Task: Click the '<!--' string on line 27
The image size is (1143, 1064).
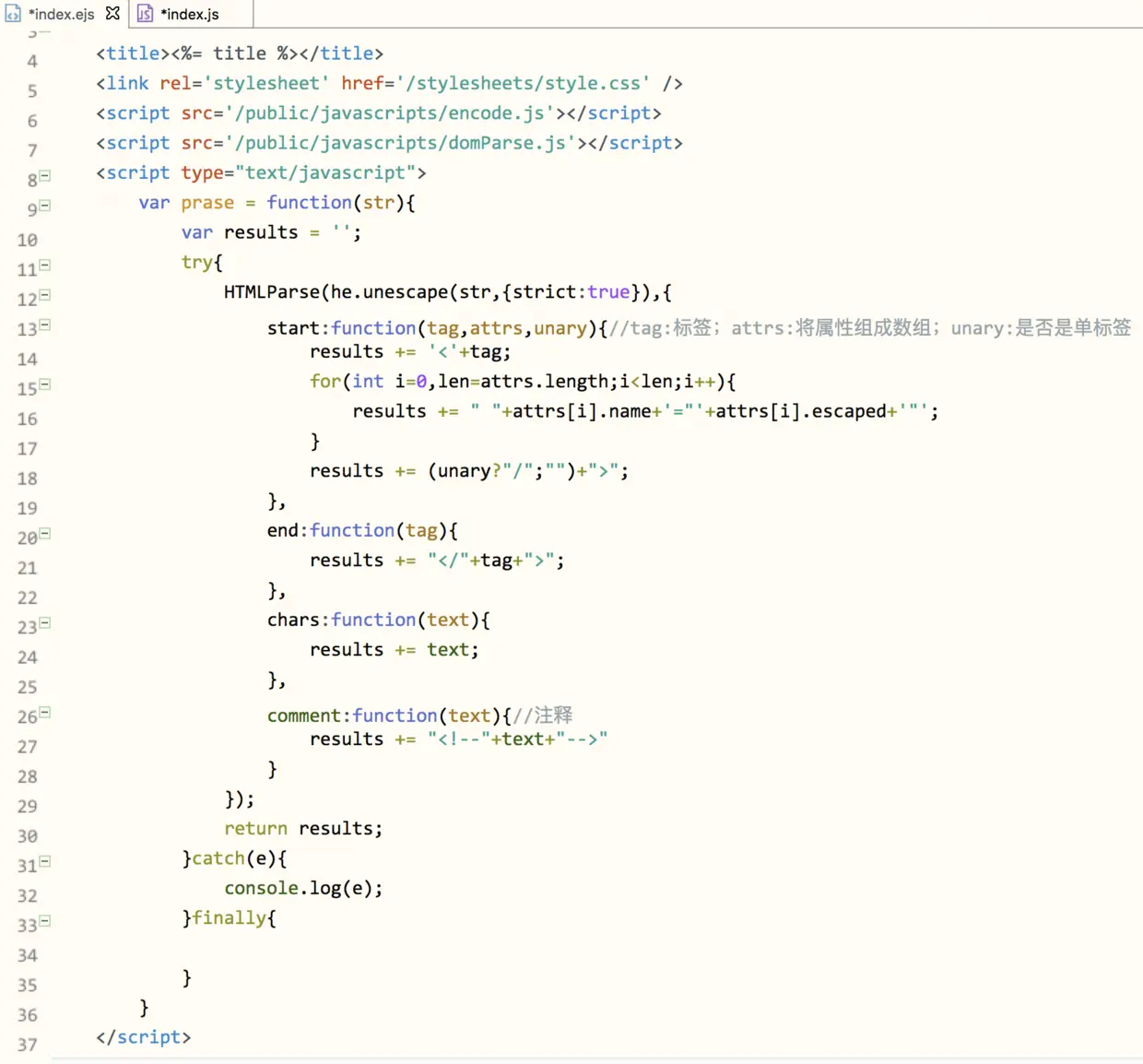Action: tap(459, 739)
